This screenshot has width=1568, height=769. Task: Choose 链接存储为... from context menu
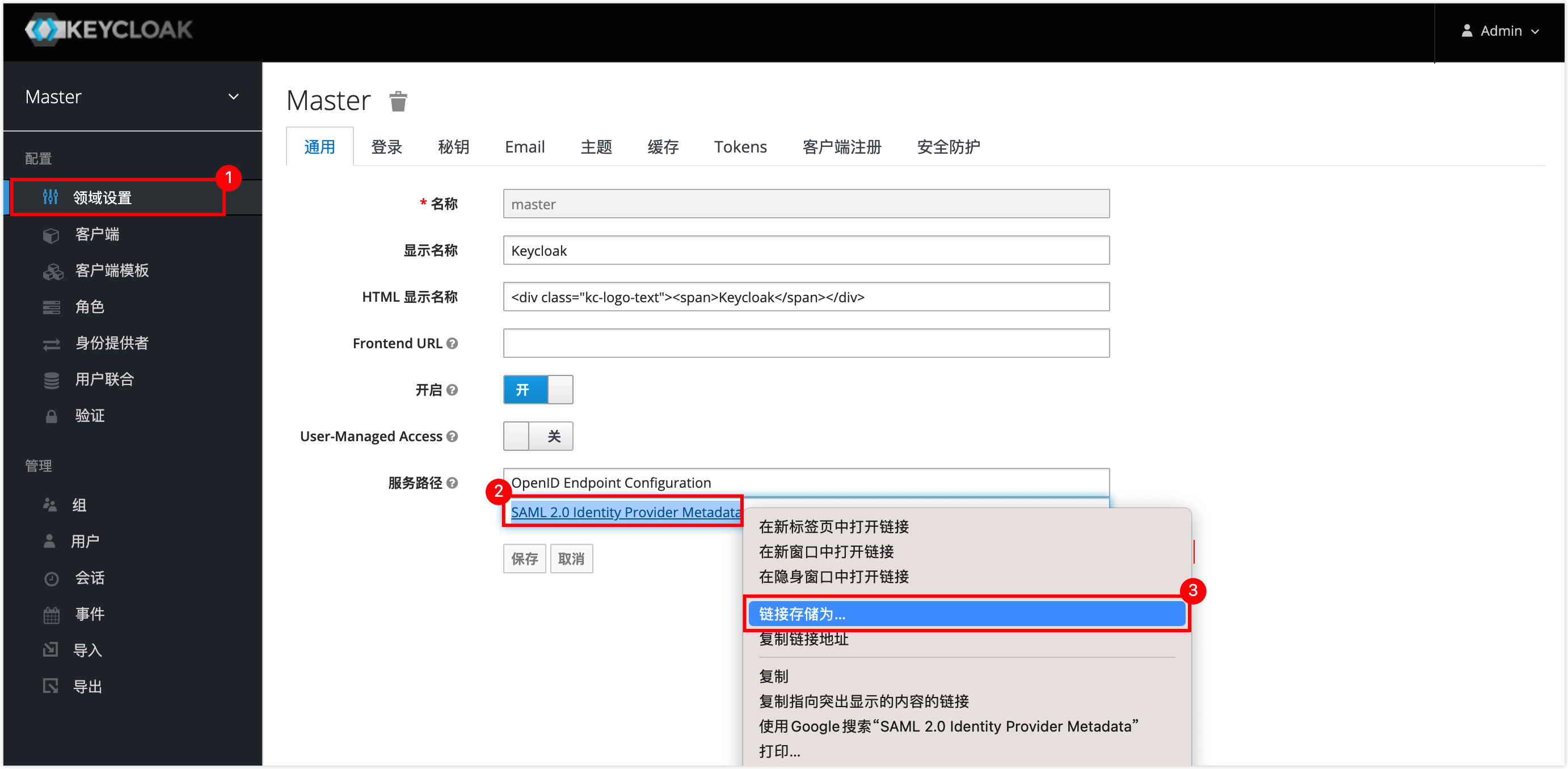pos(967,614)
